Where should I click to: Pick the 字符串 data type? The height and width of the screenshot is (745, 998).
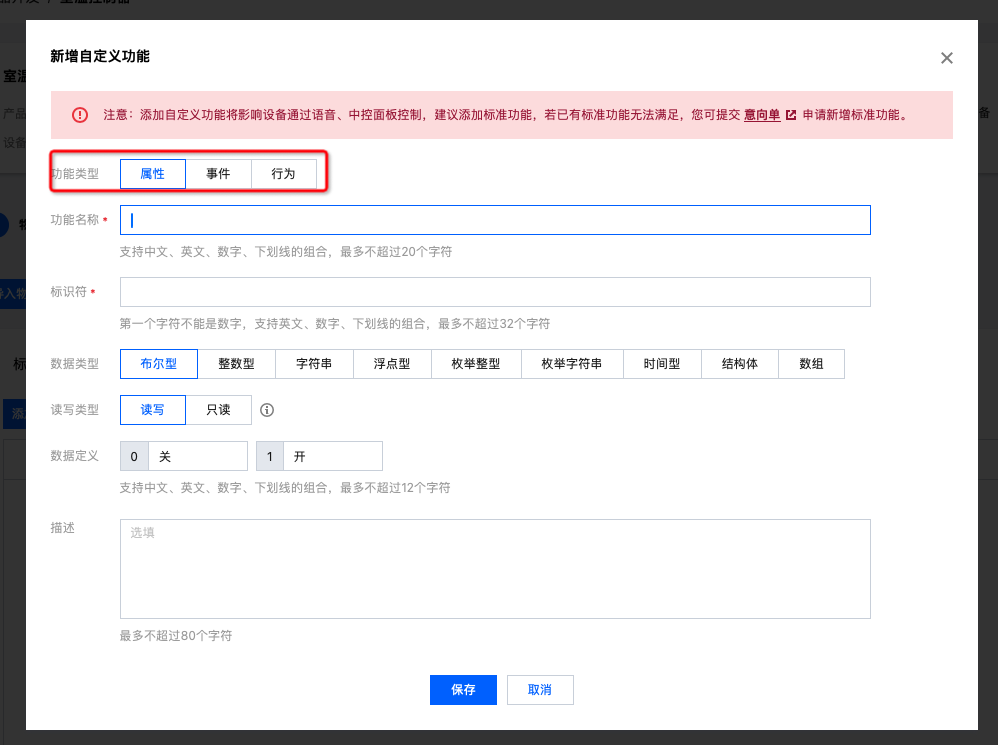314,364
